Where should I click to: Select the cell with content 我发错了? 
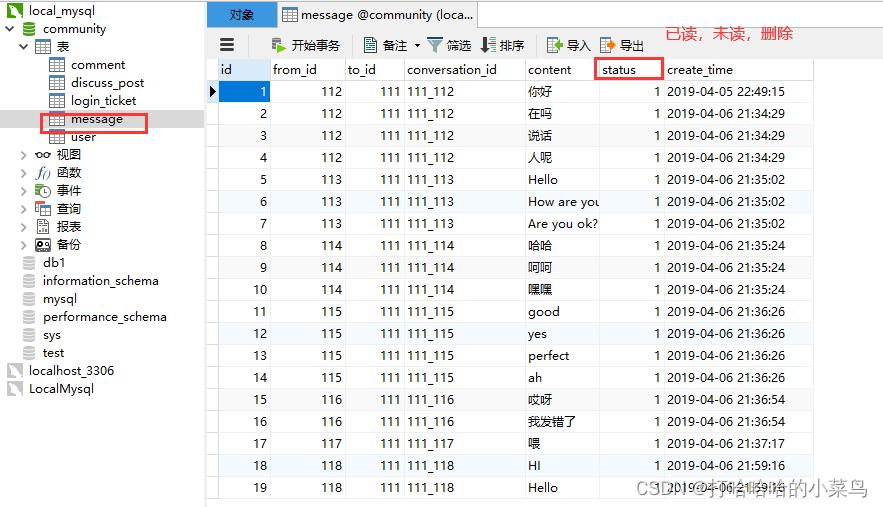[562, 421]
